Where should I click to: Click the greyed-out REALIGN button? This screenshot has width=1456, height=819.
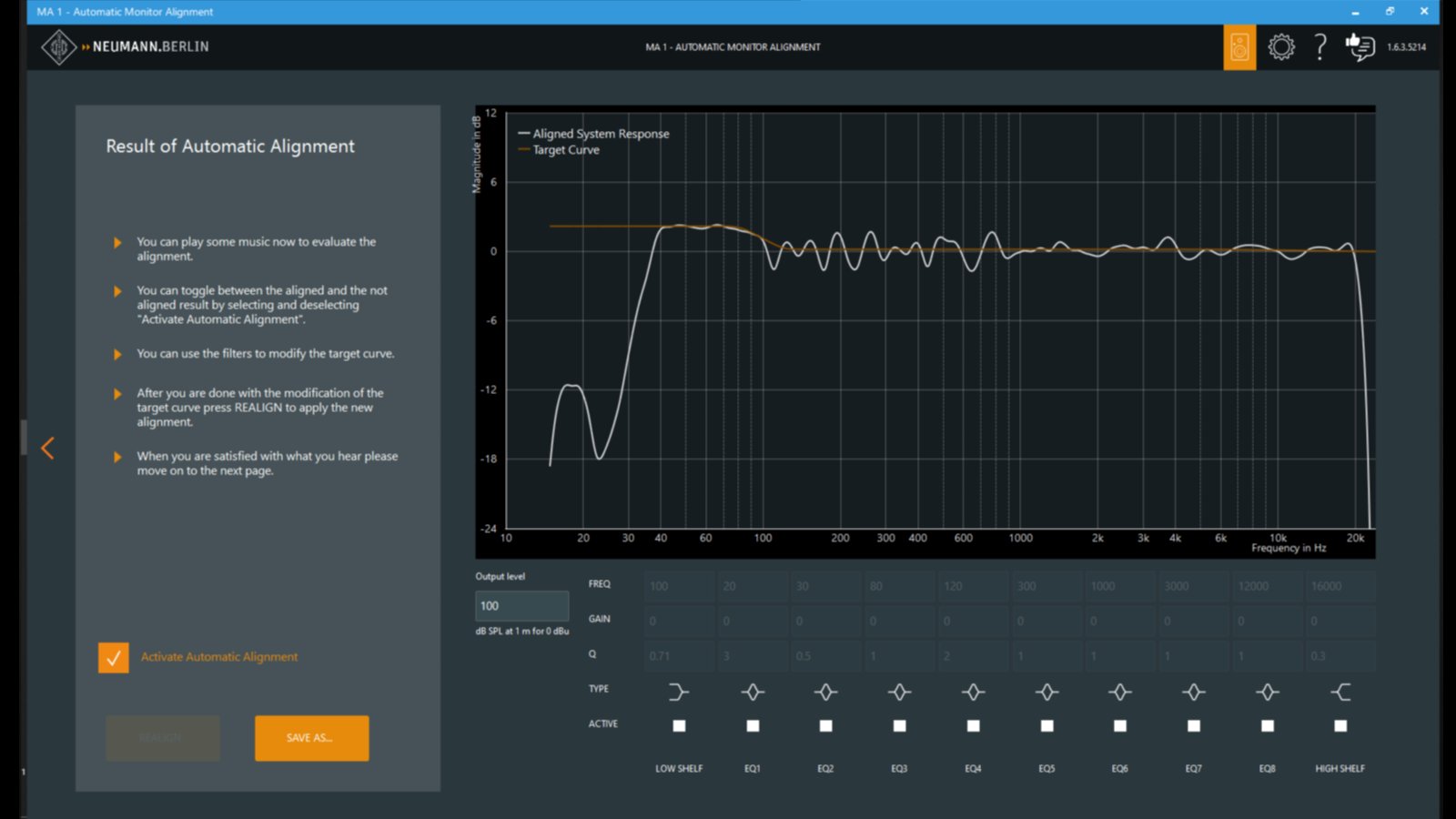pos(163,738)
